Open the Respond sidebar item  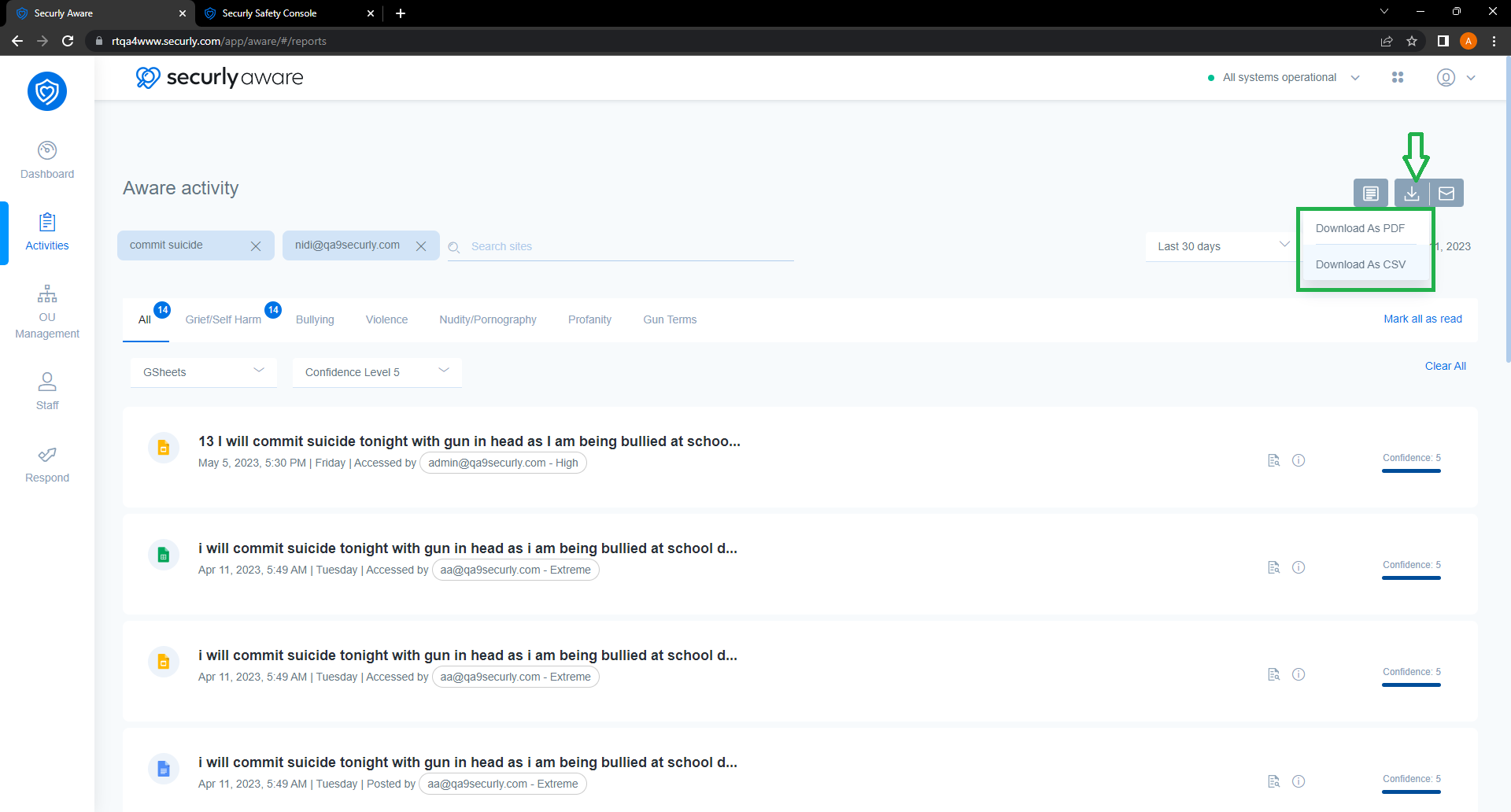click(47, 464)
